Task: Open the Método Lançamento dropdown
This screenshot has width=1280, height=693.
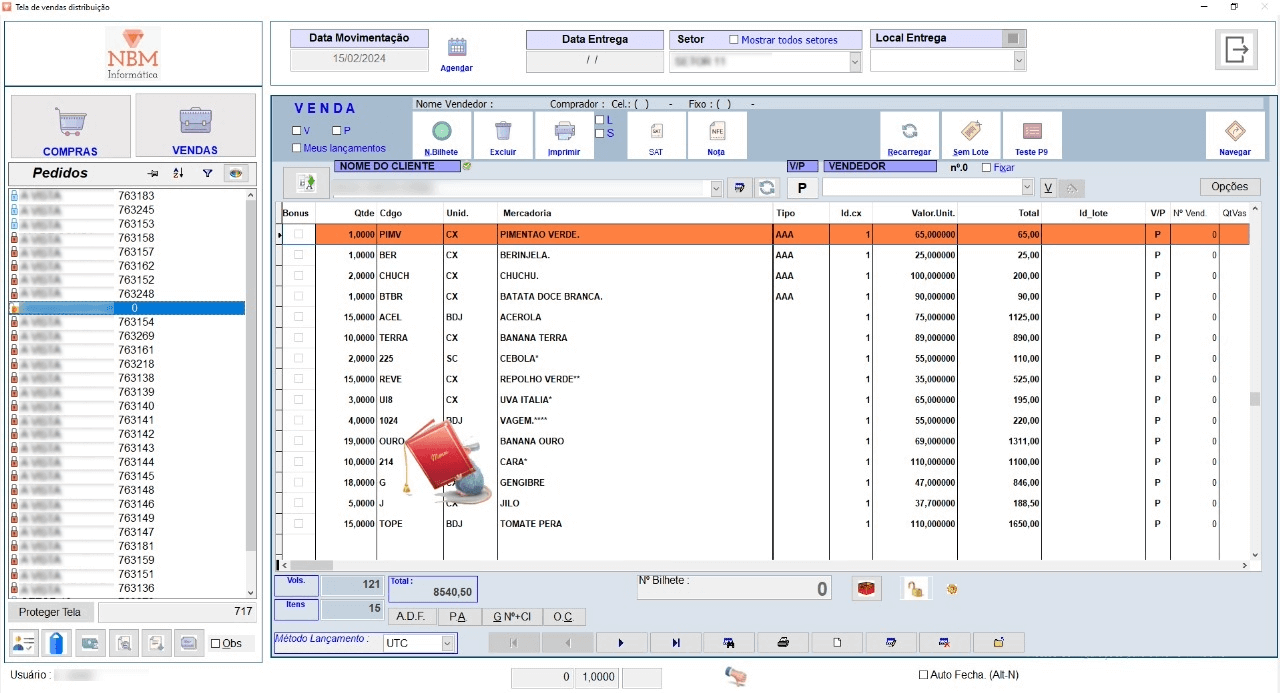Action: (x=447, y=644)
